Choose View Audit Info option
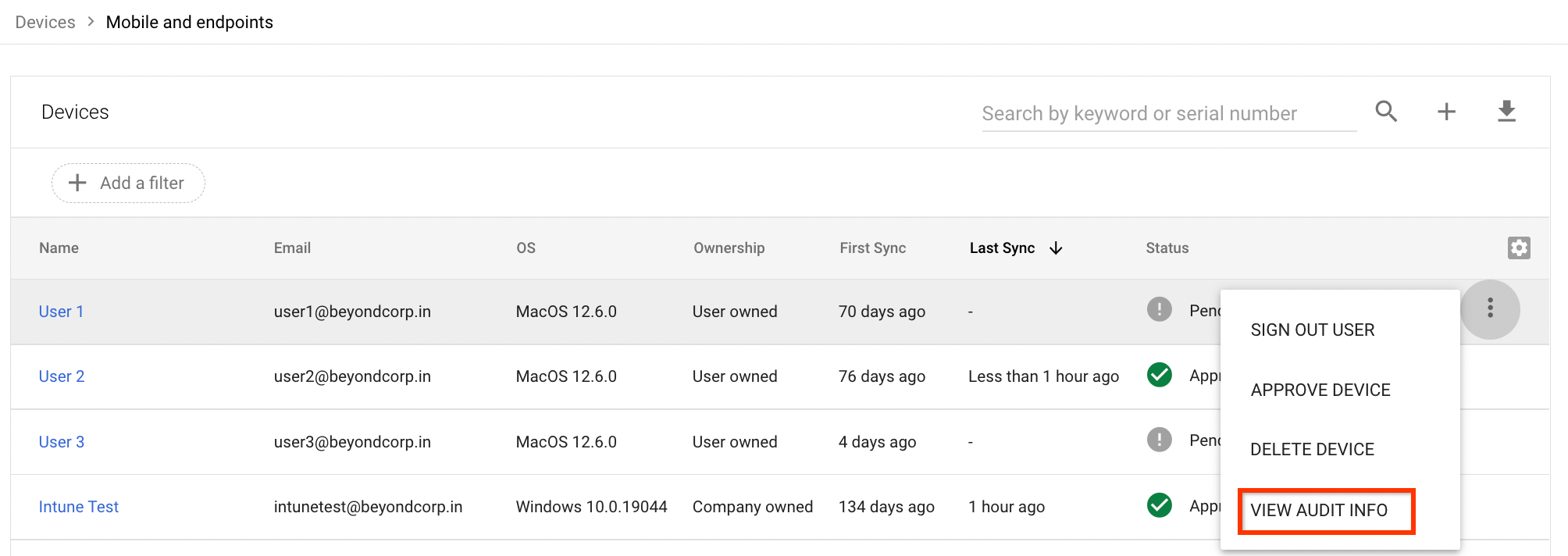Viewport: 1568px width, 556px height. tap(1319, 510)
